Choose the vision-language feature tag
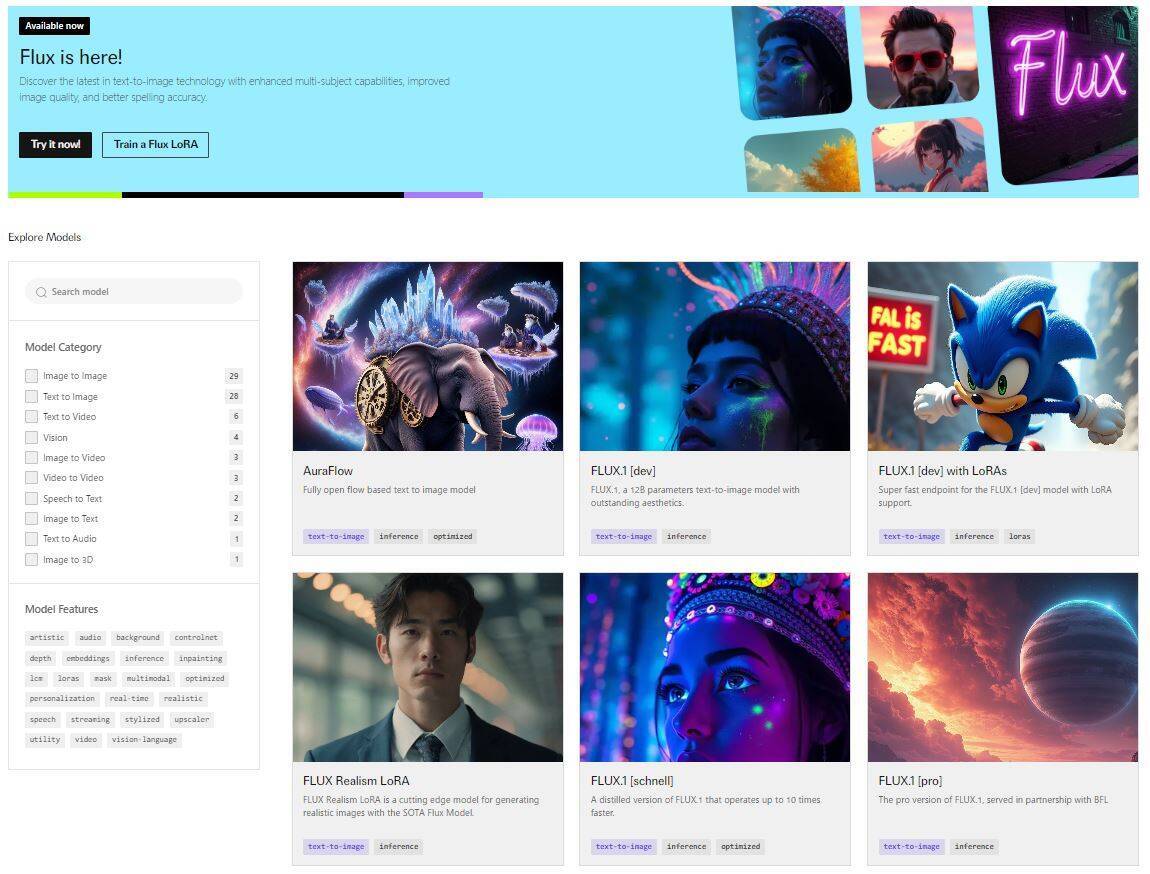Viewport: 1150px width, 874px height. point(144,740)
